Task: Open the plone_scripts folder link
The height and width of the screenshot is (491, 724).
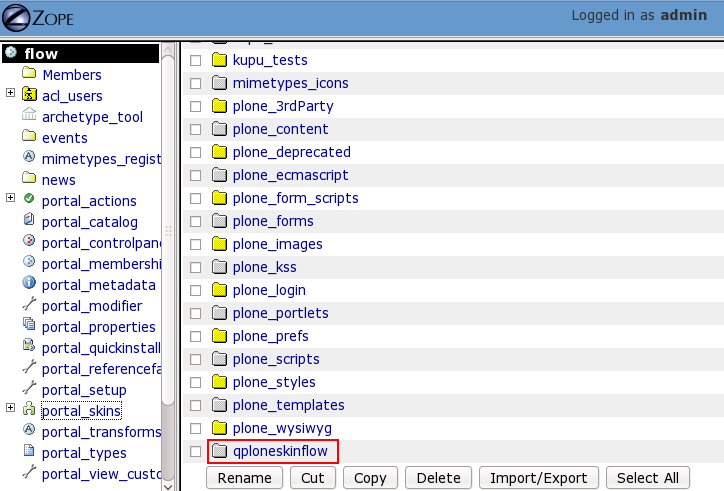Action: tap(276, 359)
